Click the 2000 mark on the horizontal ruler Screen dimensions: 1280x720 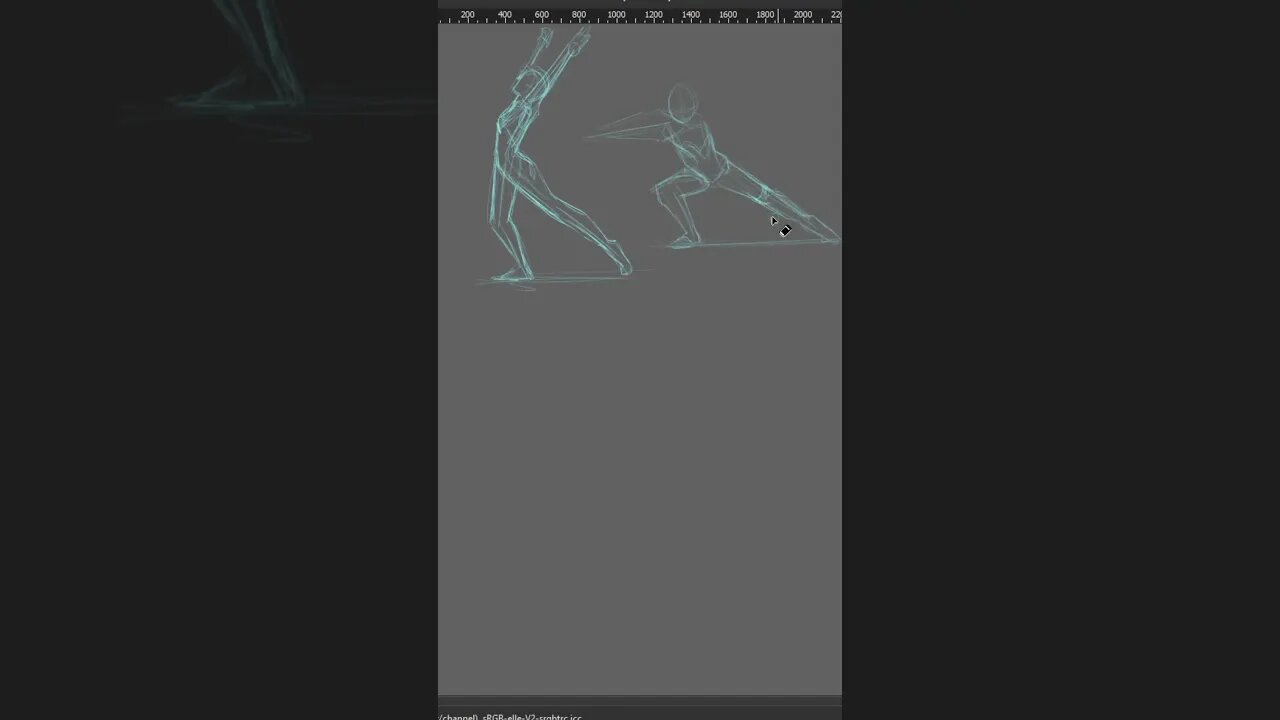[803, 15]
